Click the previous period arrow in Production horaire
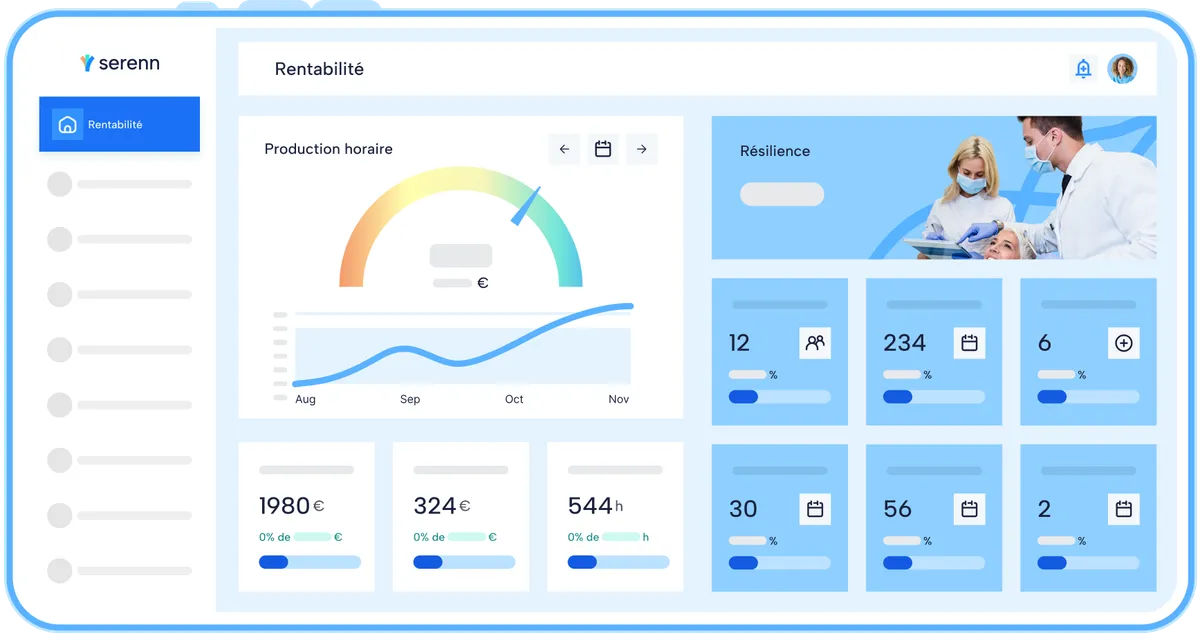 point(564,149)
